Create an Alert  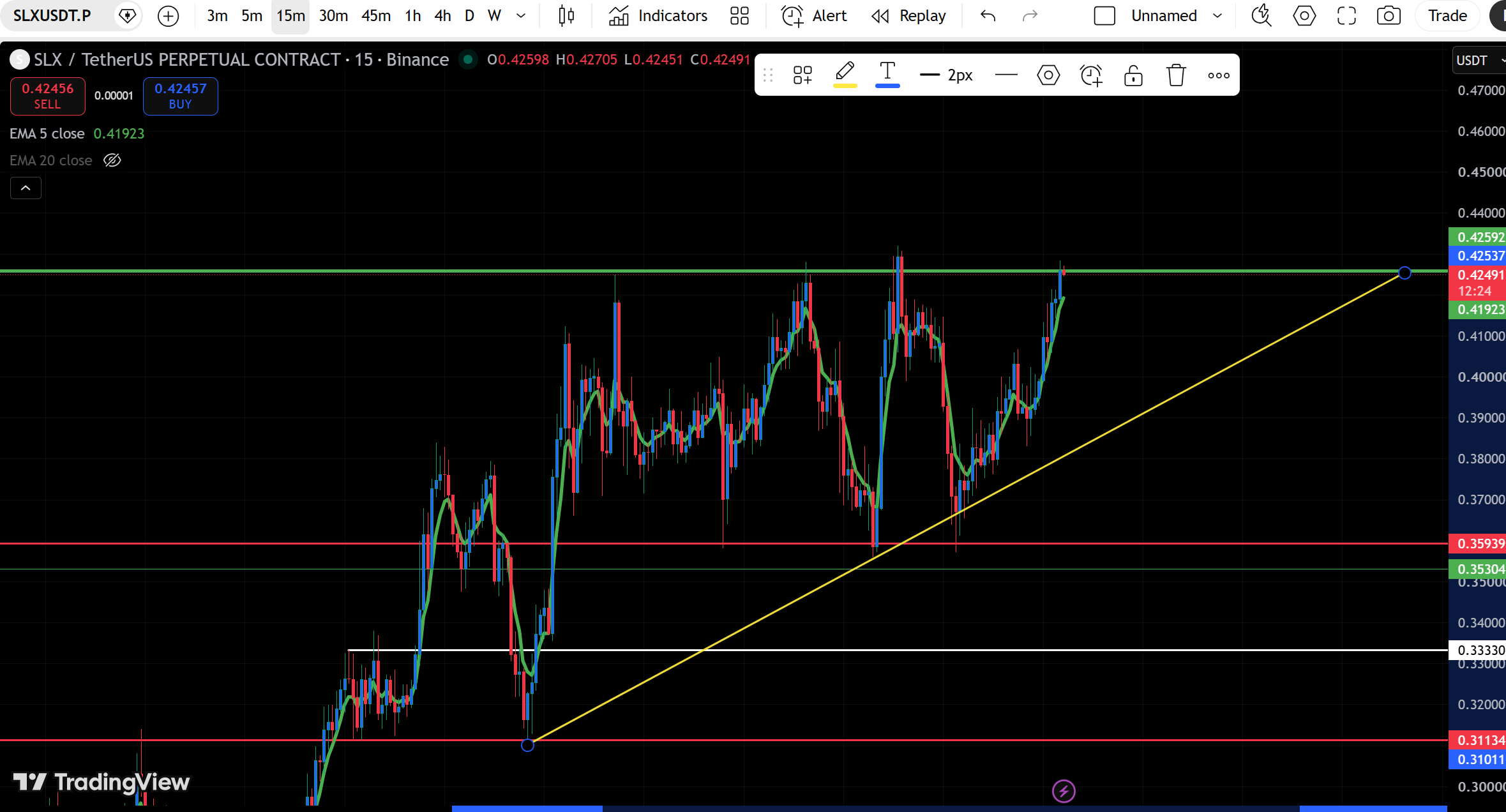pyautogui.click(x=814, y=16)
